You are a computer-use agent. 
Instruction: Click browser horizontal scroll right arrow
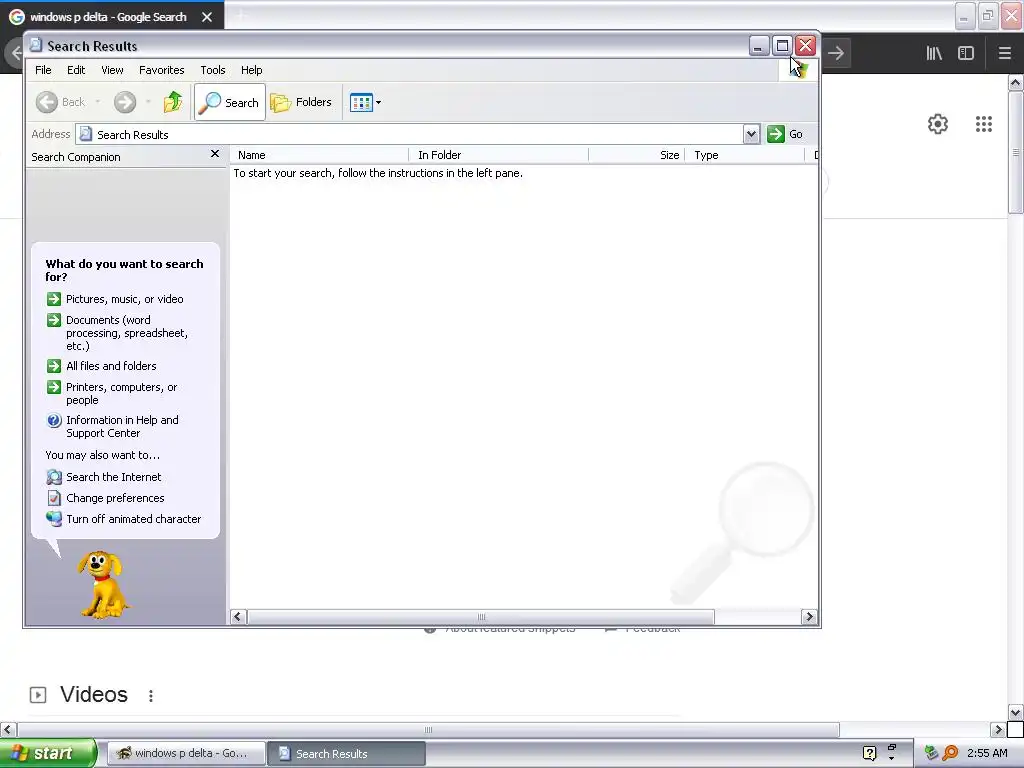[998, 729]
